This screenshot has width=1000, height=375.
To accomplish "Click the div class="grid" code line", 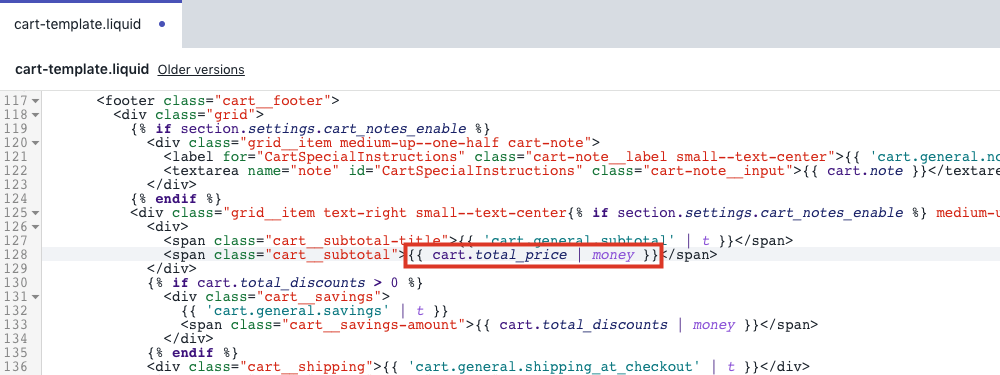I will point(189,115).
